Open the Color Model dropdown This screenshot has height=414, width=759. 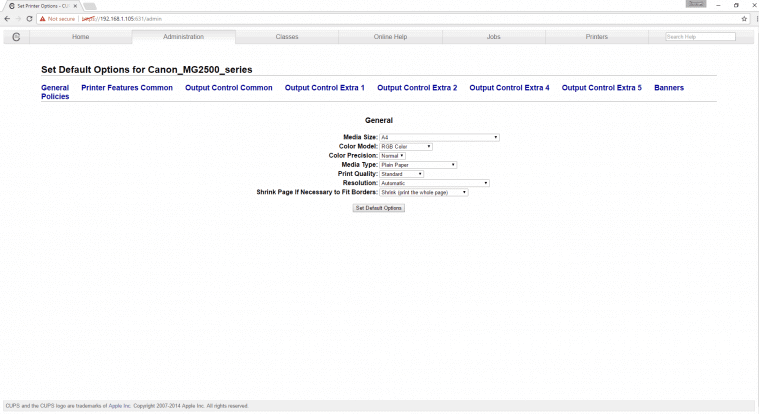click(x=406, y=147)
